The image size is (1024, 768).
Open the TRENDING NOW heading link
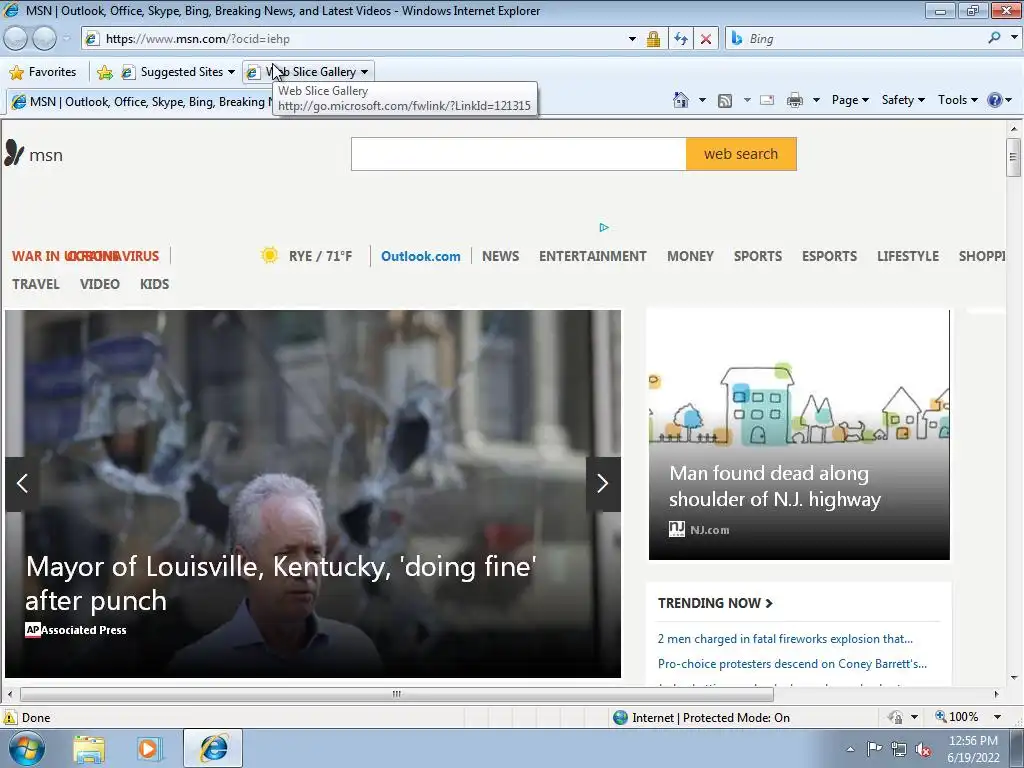tap(715, 603)
